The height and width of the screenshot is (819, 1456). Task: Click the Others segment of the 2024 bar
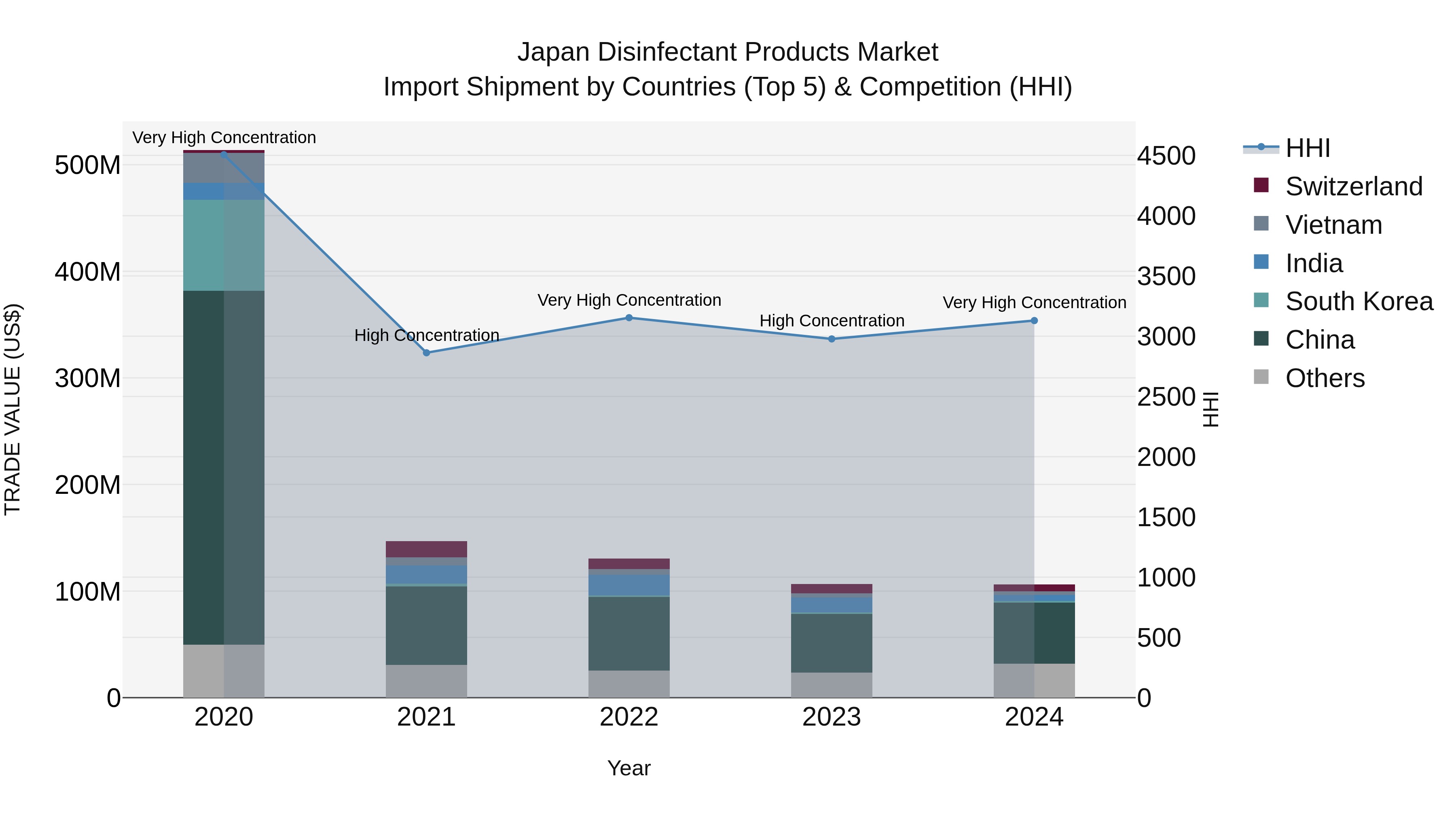tap(1034, 681)
